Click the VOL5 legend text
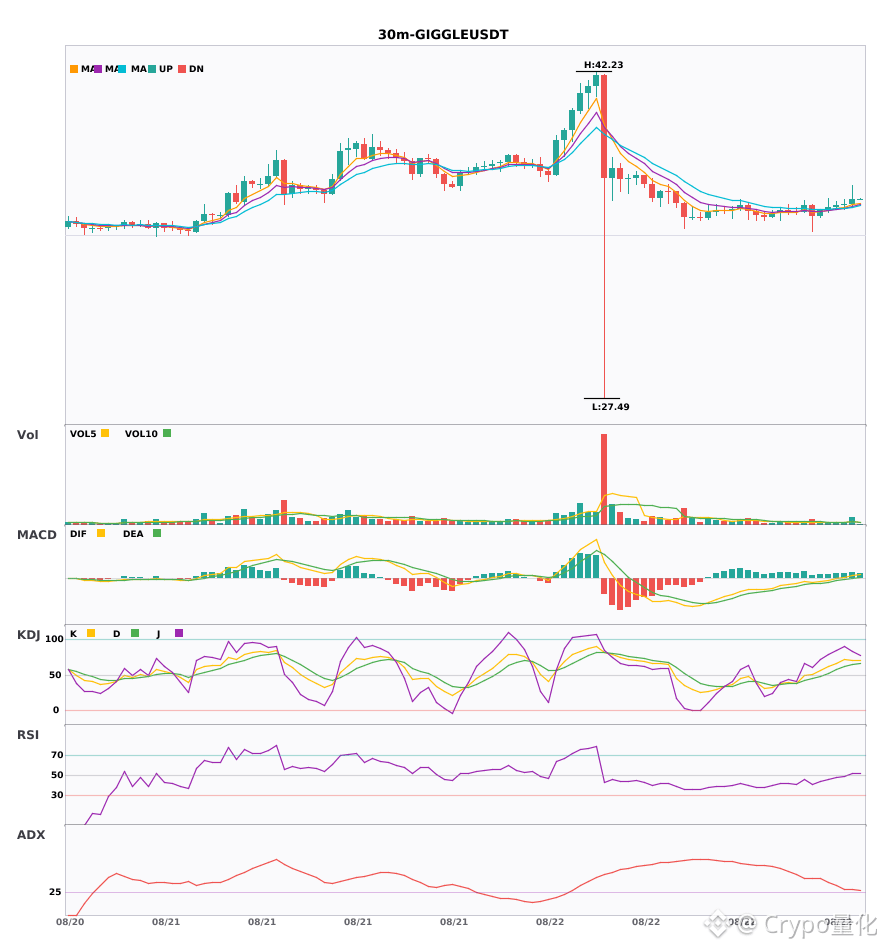 83,434
